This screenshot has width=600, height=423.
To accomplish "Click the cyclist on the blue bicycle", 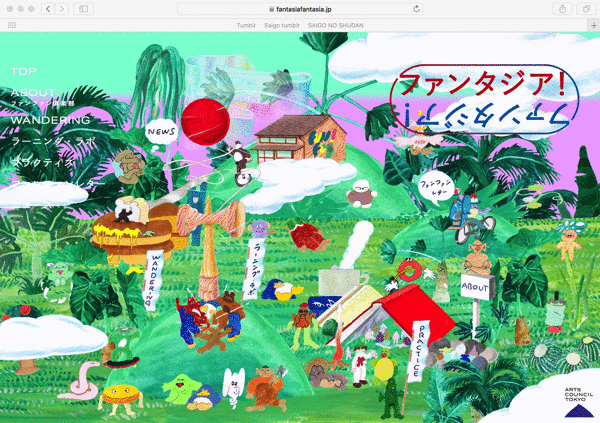I will click(x=470, y=218).
